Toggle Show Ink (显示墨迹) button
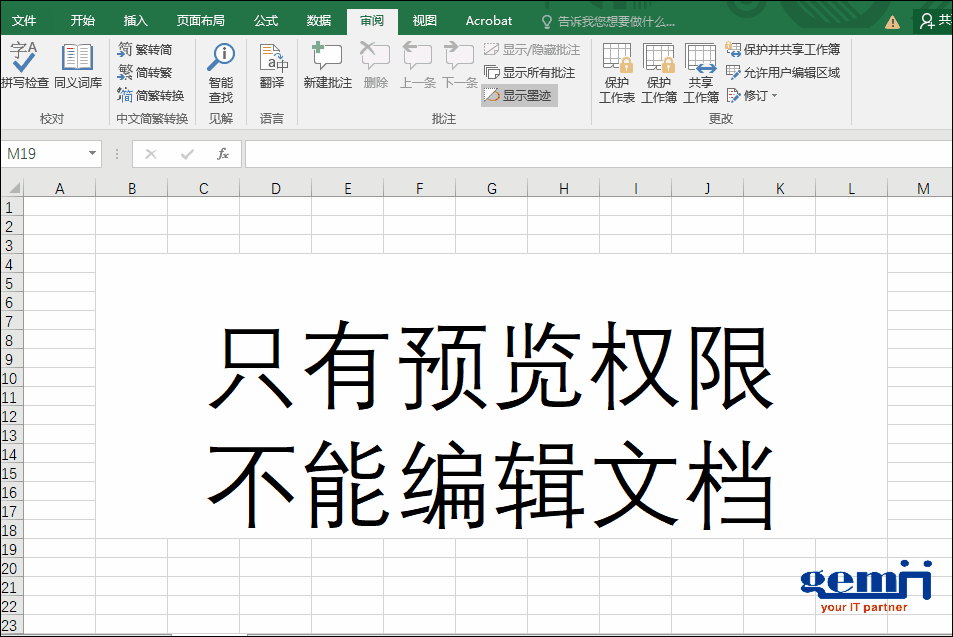 [518, 96]
